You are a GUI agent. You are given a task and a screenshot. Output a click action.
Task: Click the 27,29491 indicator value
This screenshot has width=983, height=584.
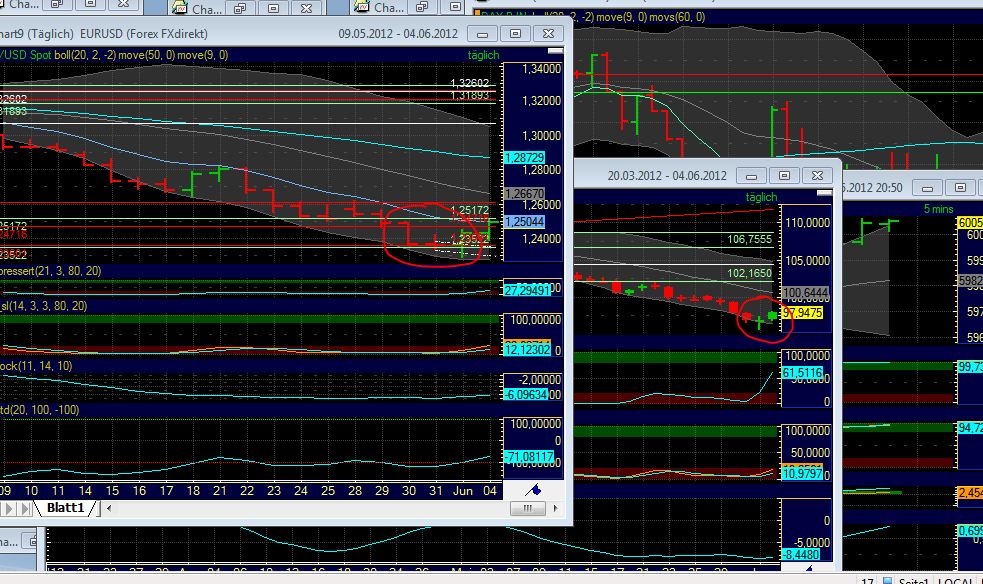click(527, 290)
